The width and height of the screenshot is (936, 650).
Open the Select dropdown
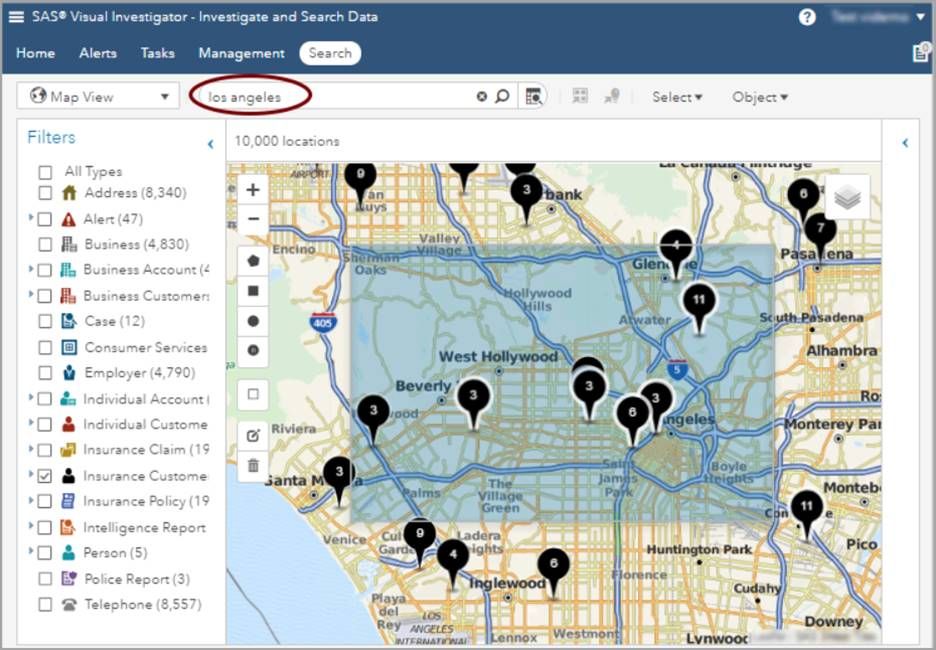click(677, 97)
